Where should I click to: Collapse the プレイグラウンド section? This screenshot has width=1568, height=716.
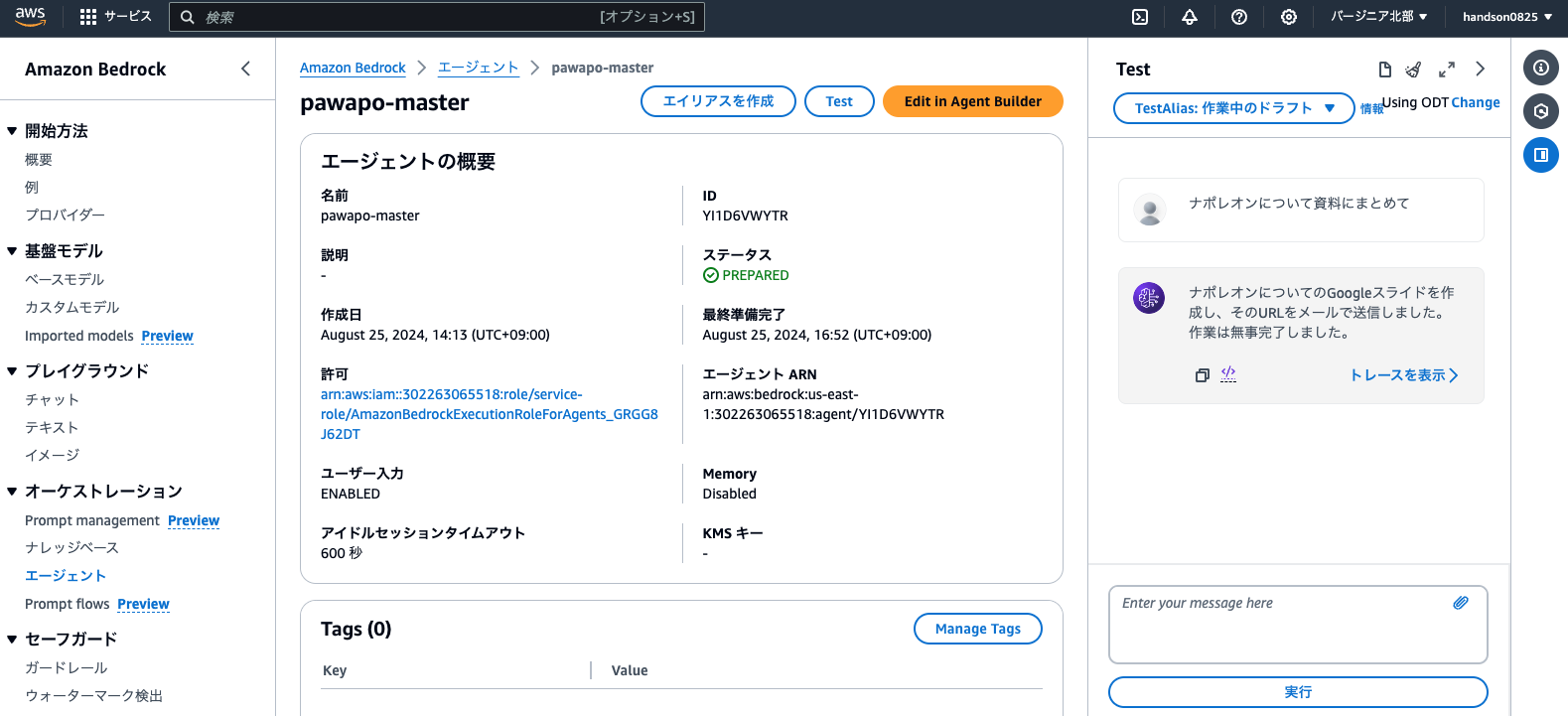click(x=12, y=371)
